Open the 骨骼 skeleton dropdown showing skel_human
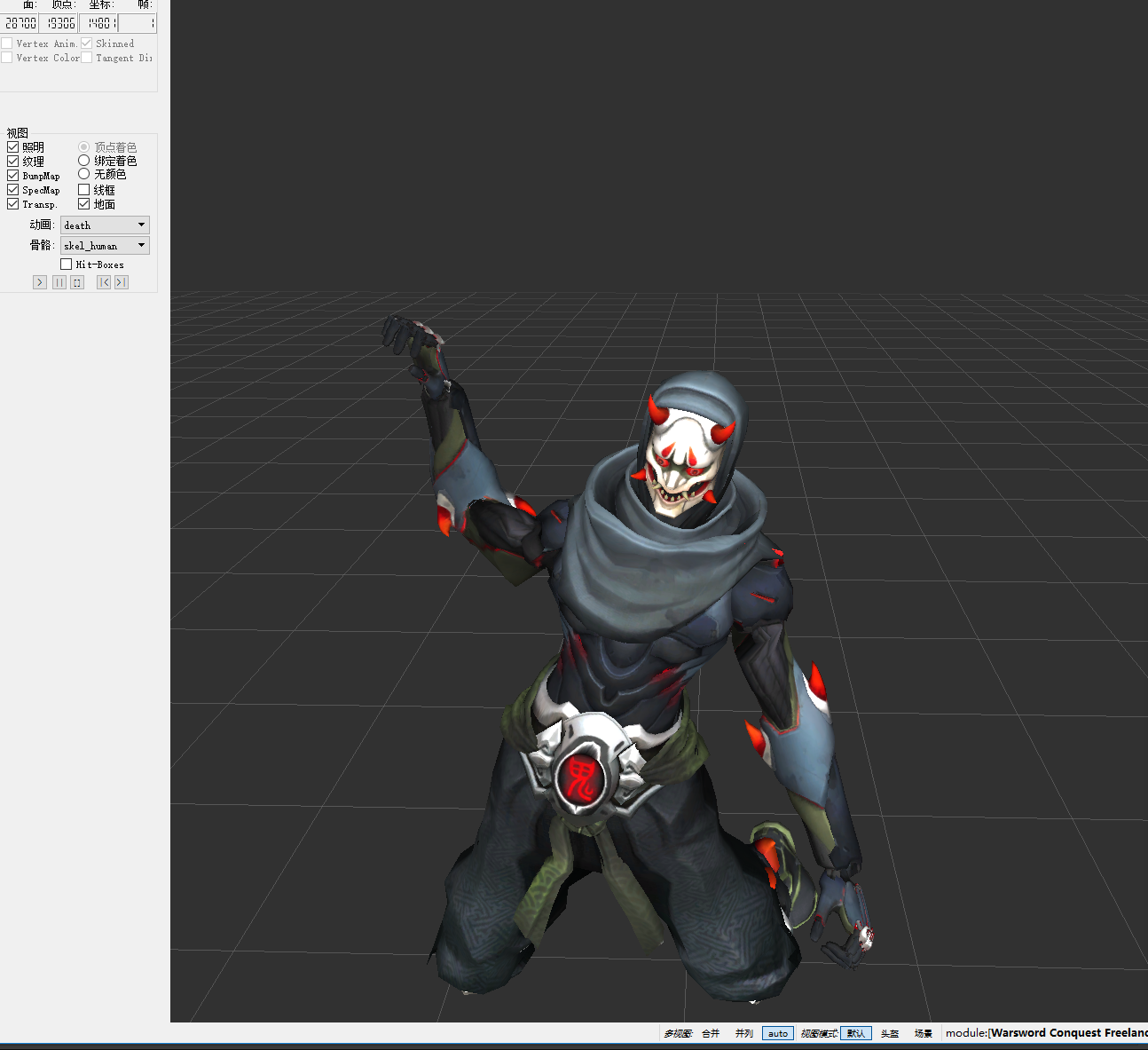 105,246
